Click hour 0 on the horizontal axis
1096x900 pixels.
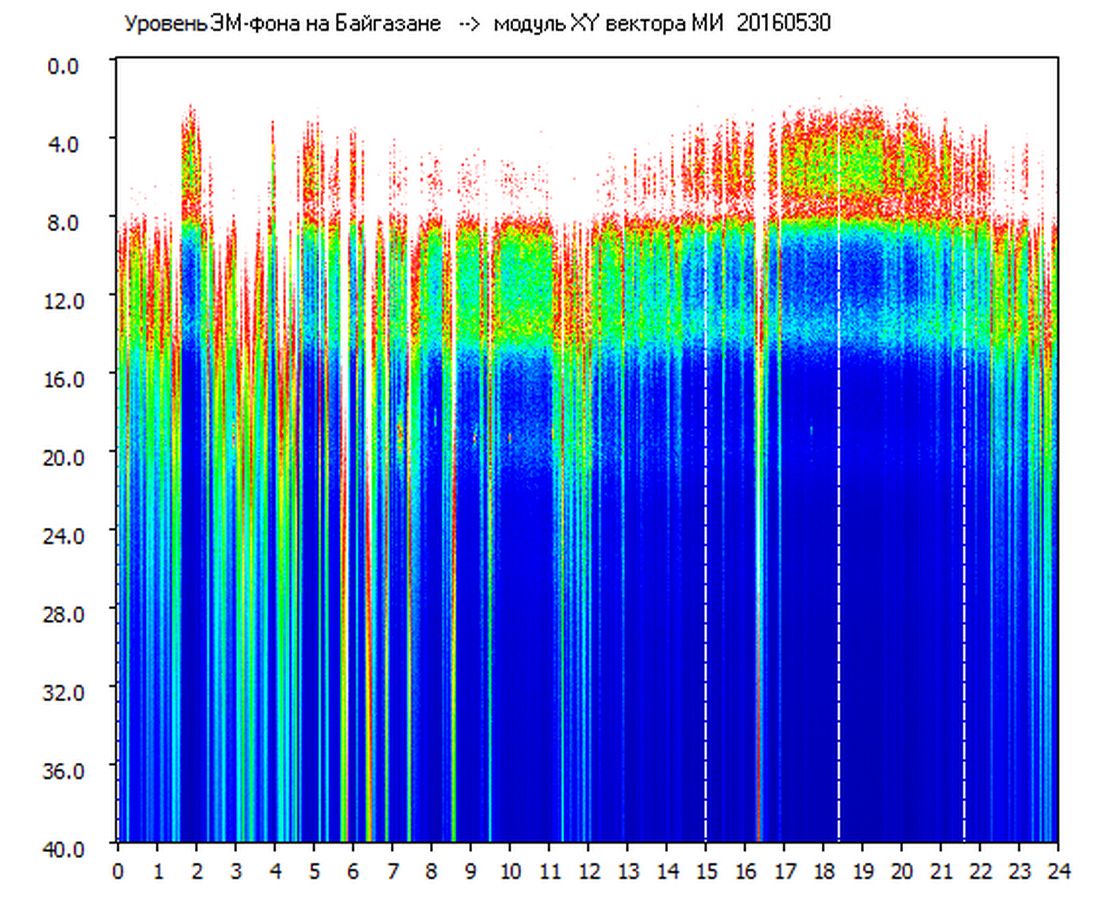coord(118,870)
